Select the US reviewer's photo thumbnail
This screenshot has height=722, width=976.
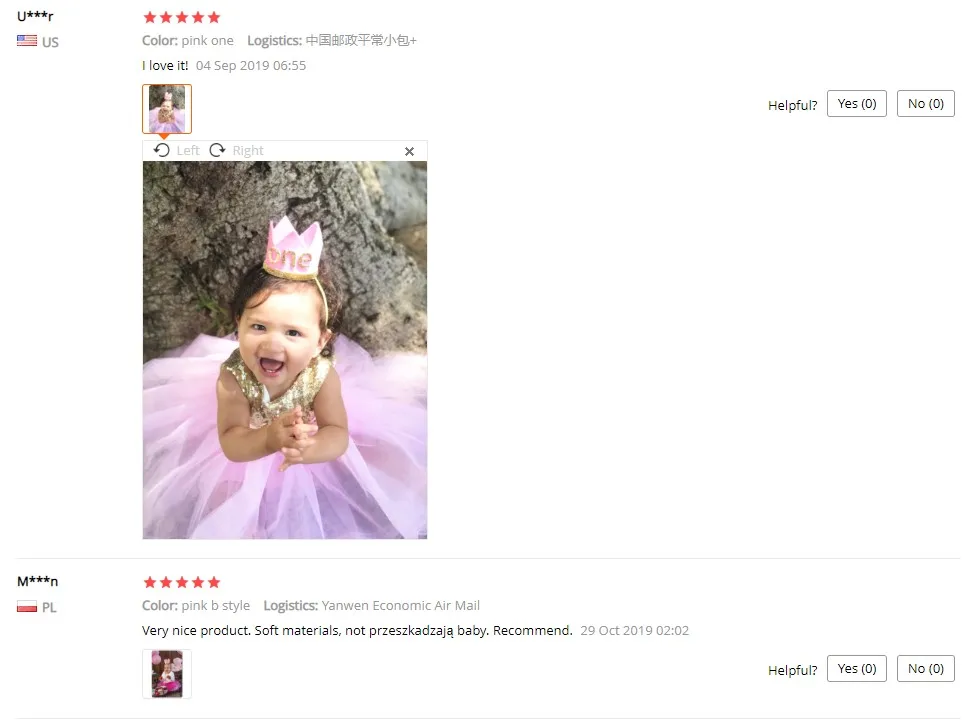click(167, 109)
